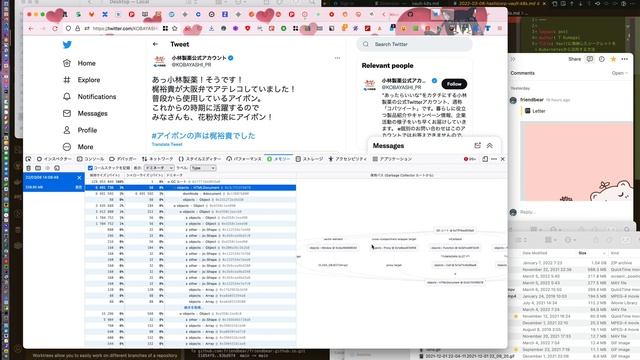Image resolution: width=640 pixels, height=360 pixels.
Task: Close the devtools panel with the X
Action: [x=502, y=159]
